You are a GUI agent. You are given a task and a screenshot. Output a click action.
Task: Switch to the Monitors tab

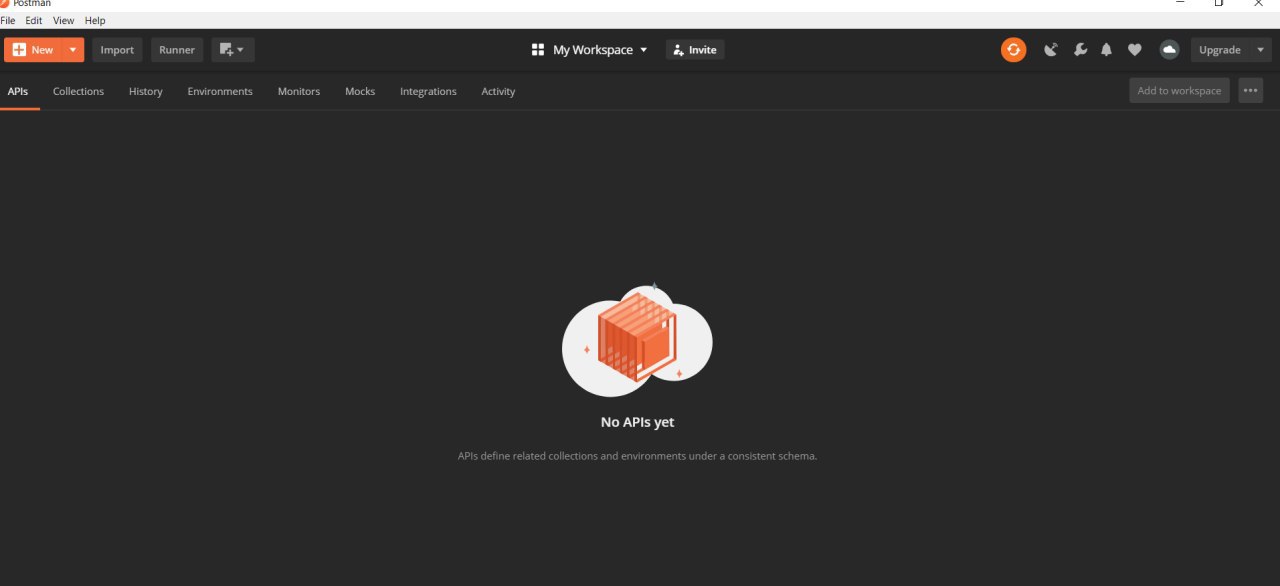[299, 91]
